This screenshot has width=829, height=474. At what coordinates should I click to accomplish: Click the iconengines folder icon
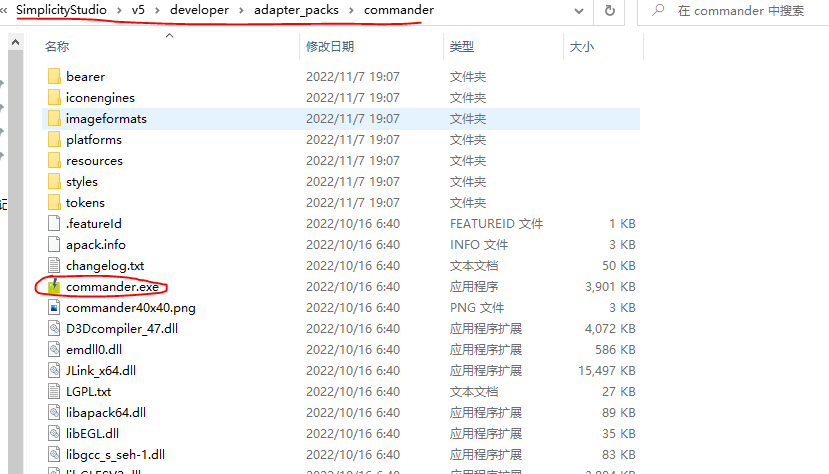pos(54,98)
